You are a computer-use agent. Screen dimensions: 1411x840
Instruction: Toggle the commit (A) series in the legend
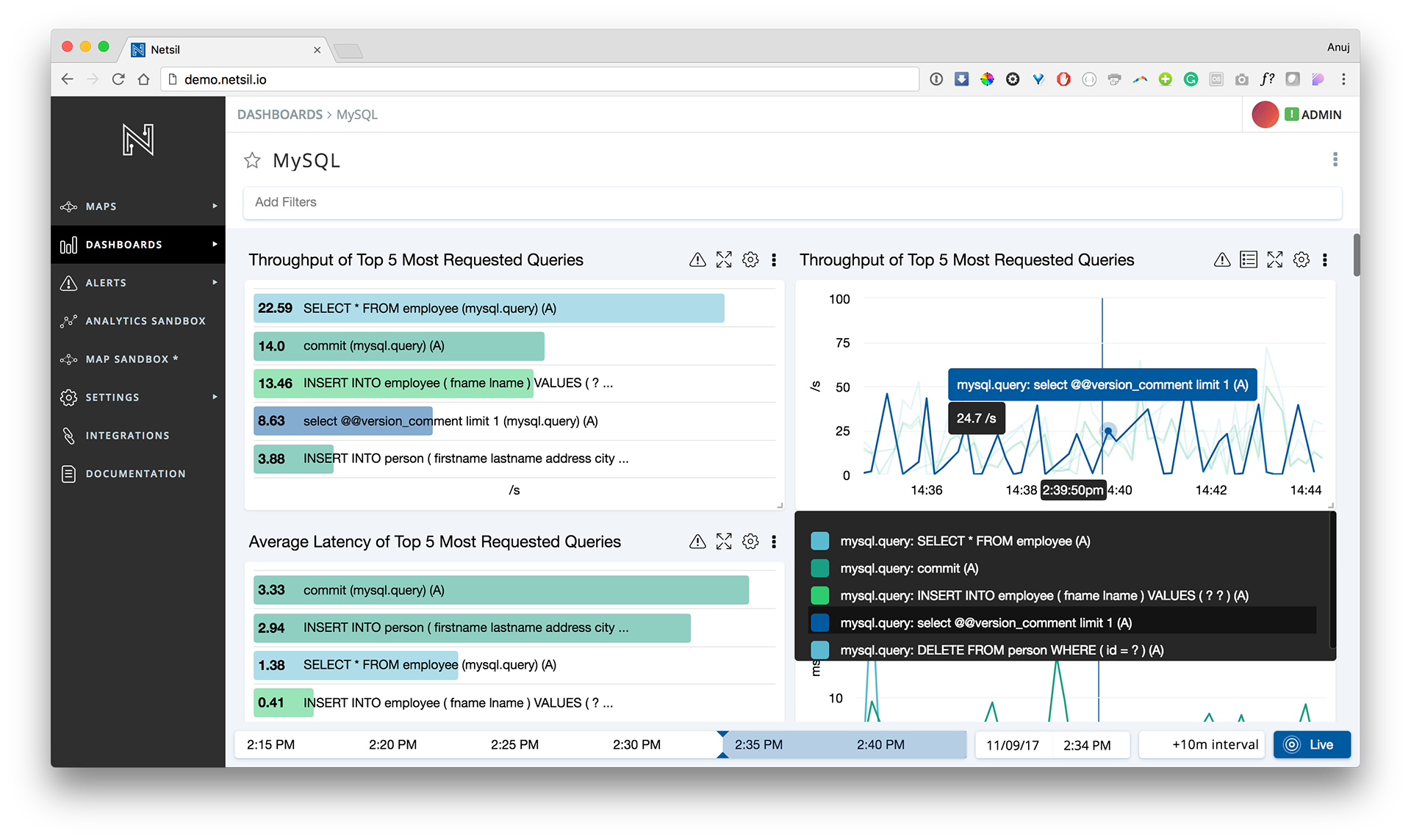pos(909,568)
